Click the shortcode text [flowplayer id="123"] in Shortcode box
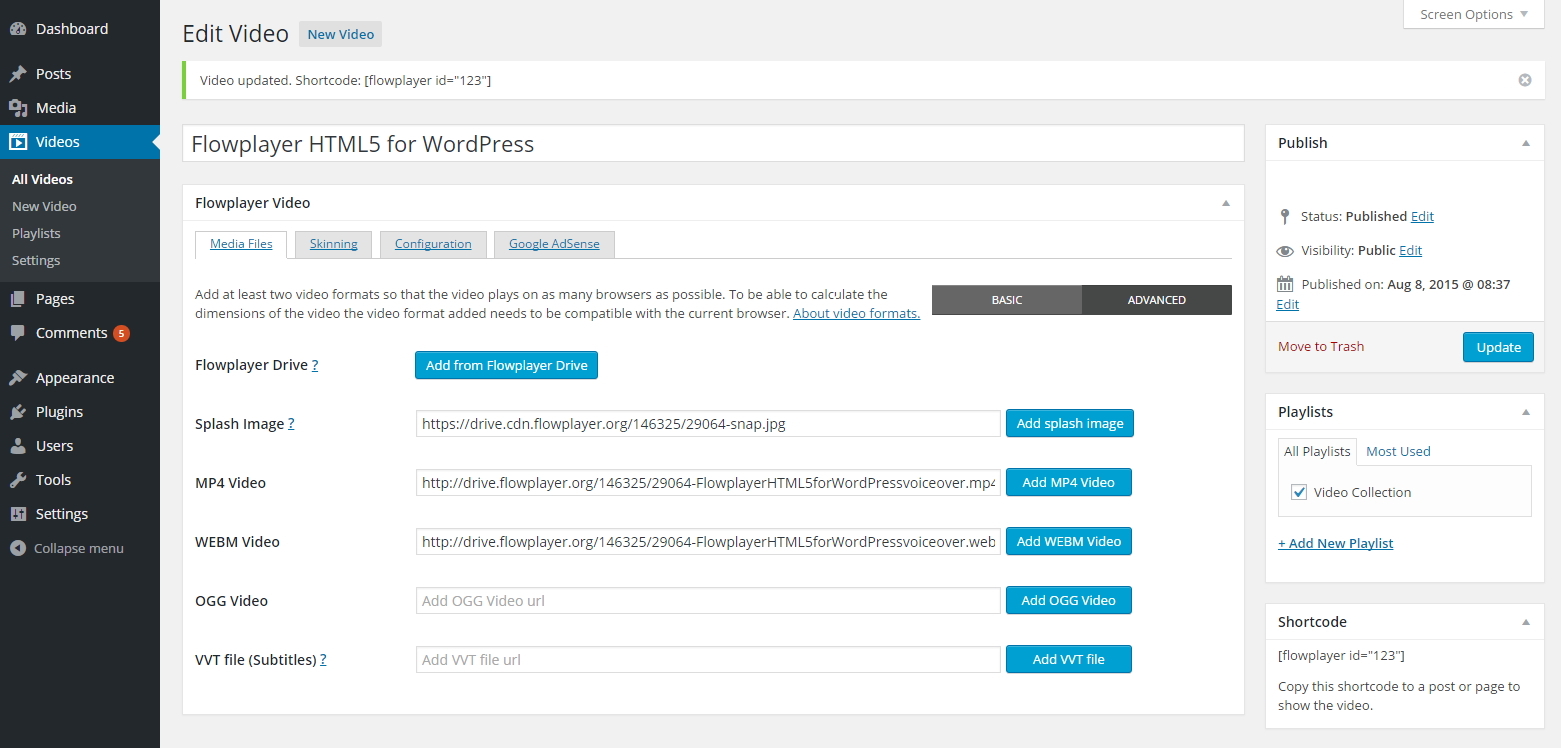 point(1341,655)
